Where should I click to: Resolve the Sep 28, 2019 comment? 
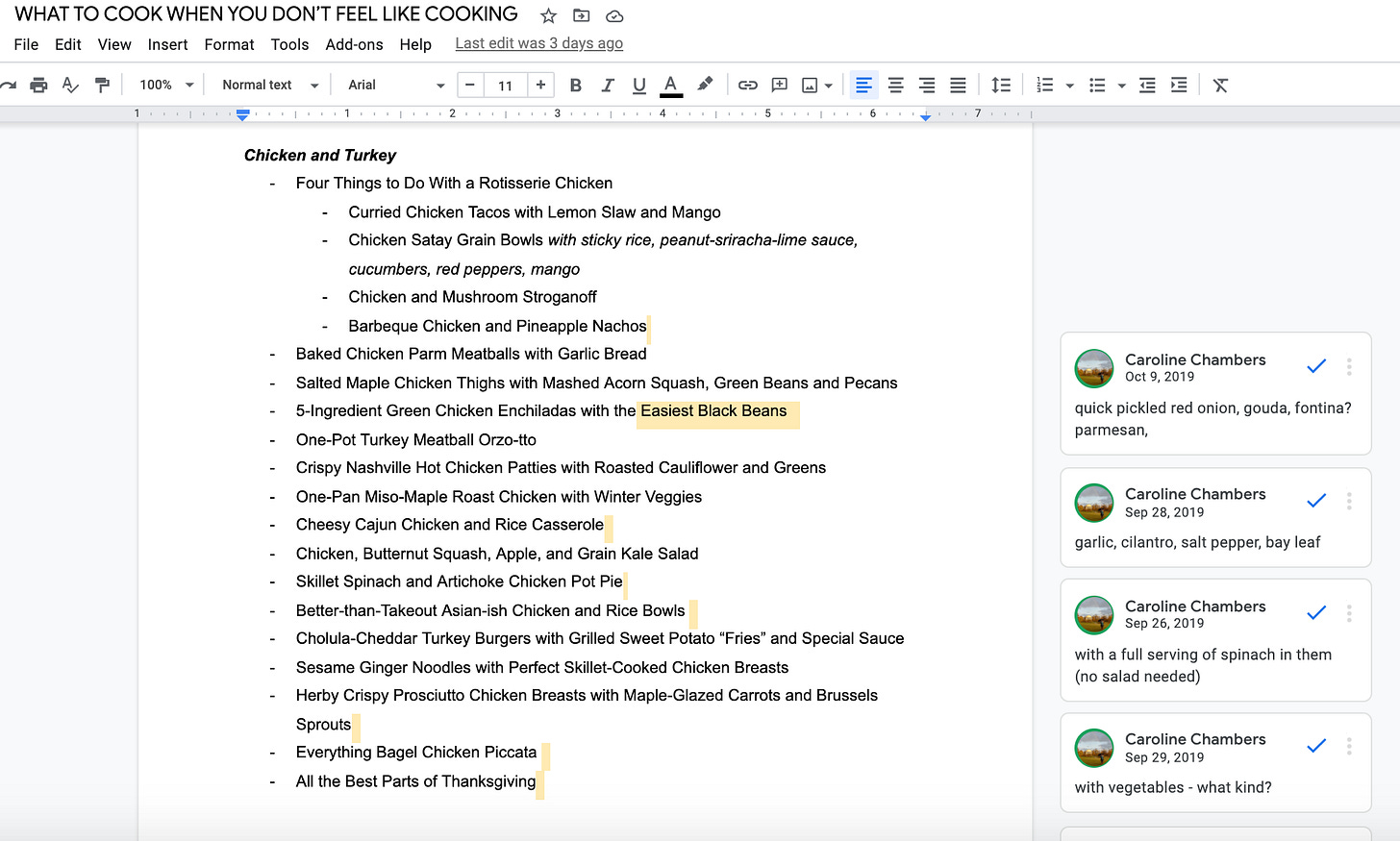(x=1316, y=501)
